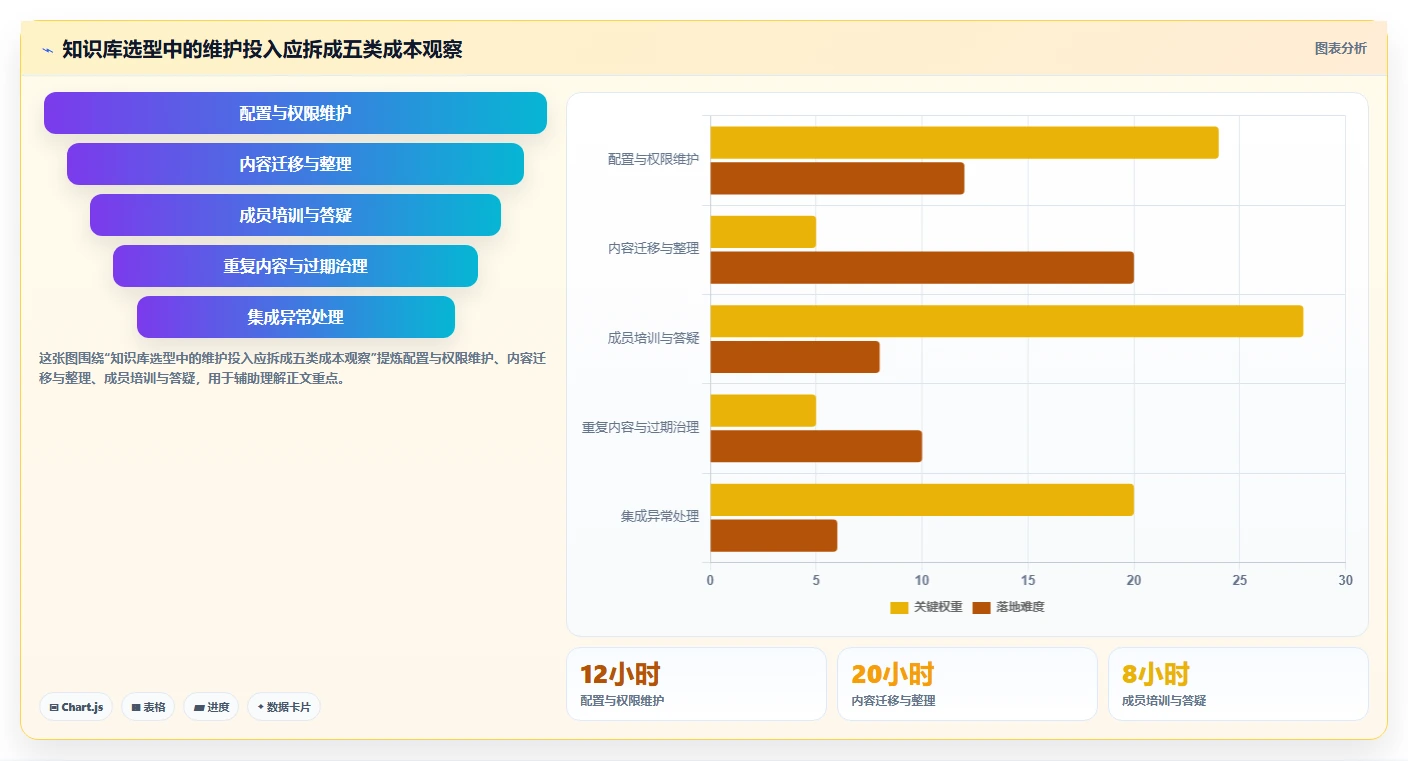Select the 集成异常处理 funnel stage

point(295,317)
